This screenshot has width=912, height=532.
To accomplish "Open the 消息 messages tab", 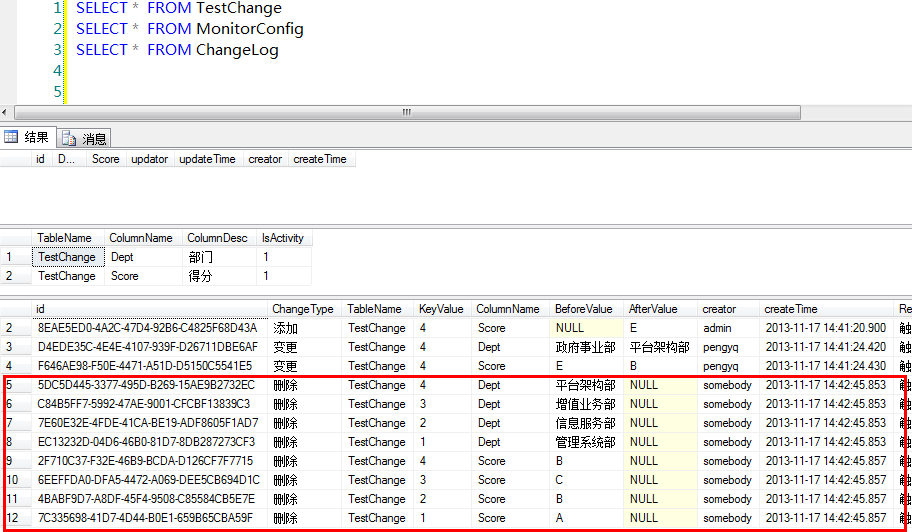I will tap(84, 138).
